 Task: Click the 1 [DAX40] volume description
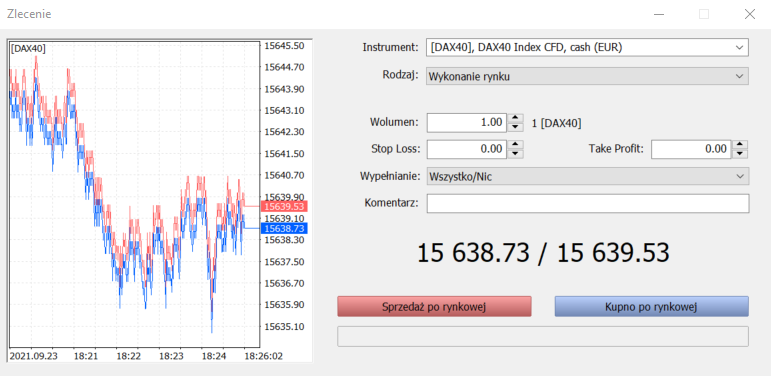pos(557,123)
